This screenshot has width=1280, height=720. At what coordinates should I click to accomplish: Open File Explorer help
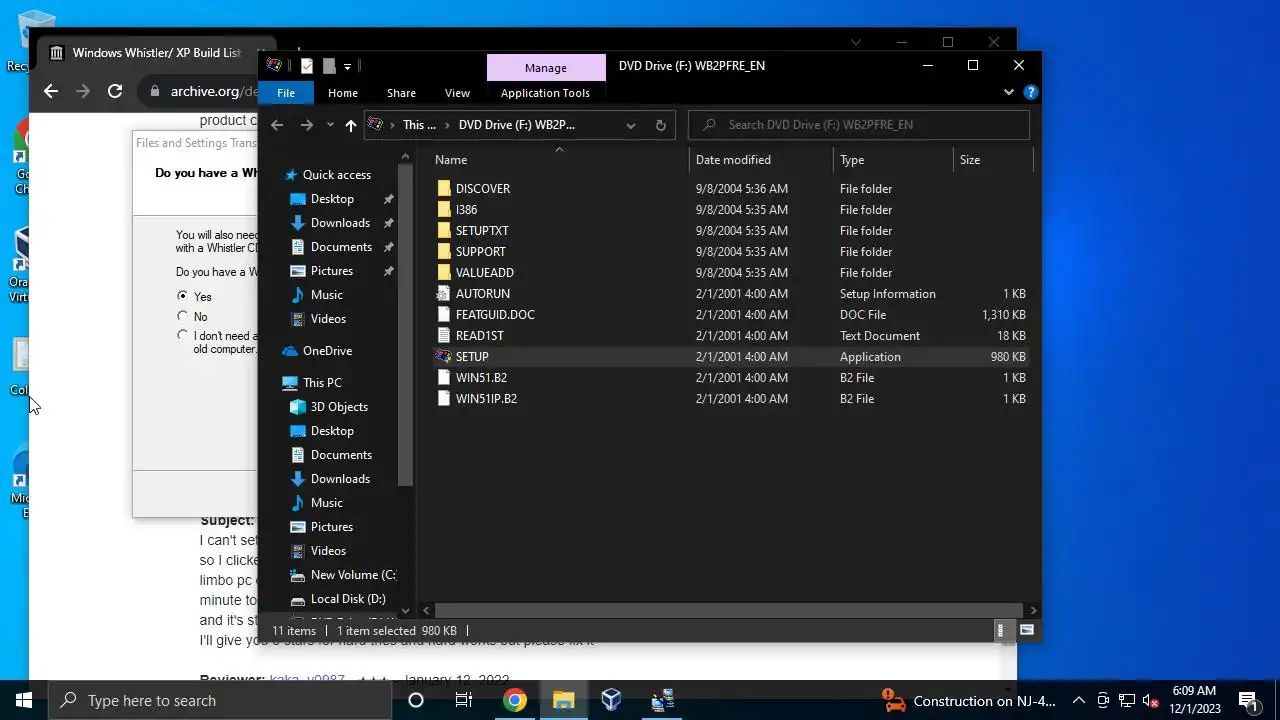tap(1031, 92)
